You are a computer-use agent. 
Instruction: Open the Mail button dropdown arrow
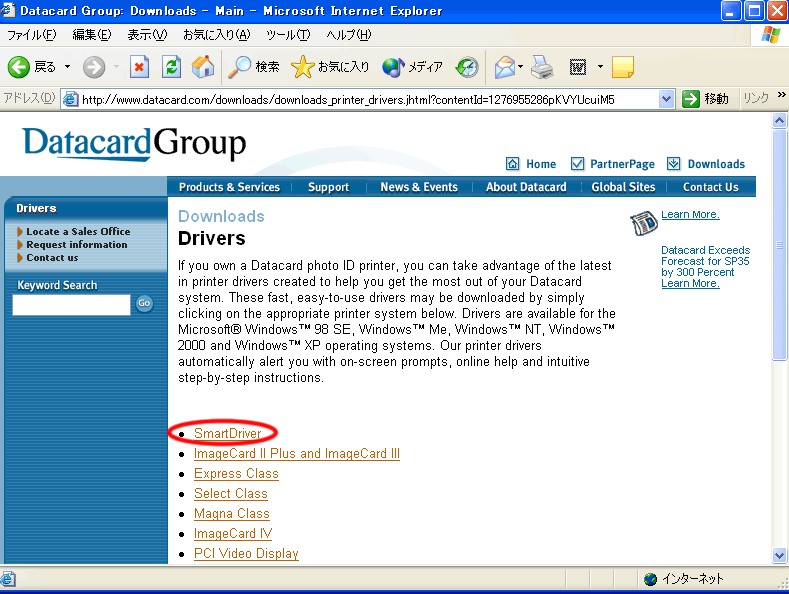pos(521,67)
